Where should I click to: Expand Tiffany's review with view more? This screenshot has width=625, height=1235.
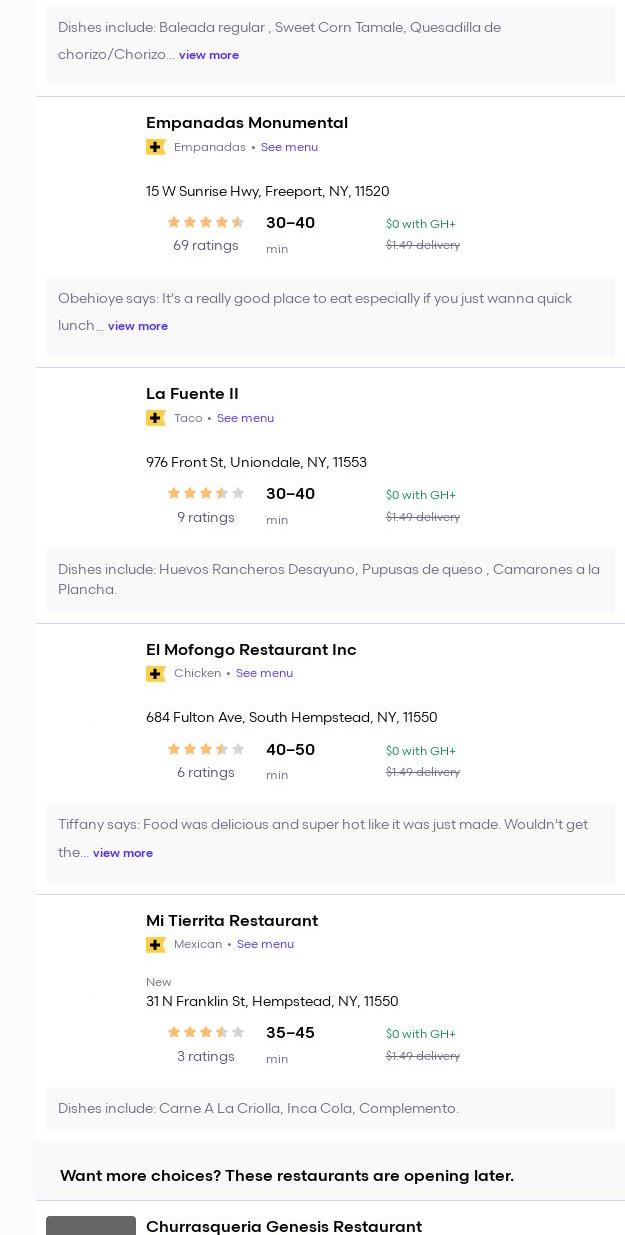point(123,853)
